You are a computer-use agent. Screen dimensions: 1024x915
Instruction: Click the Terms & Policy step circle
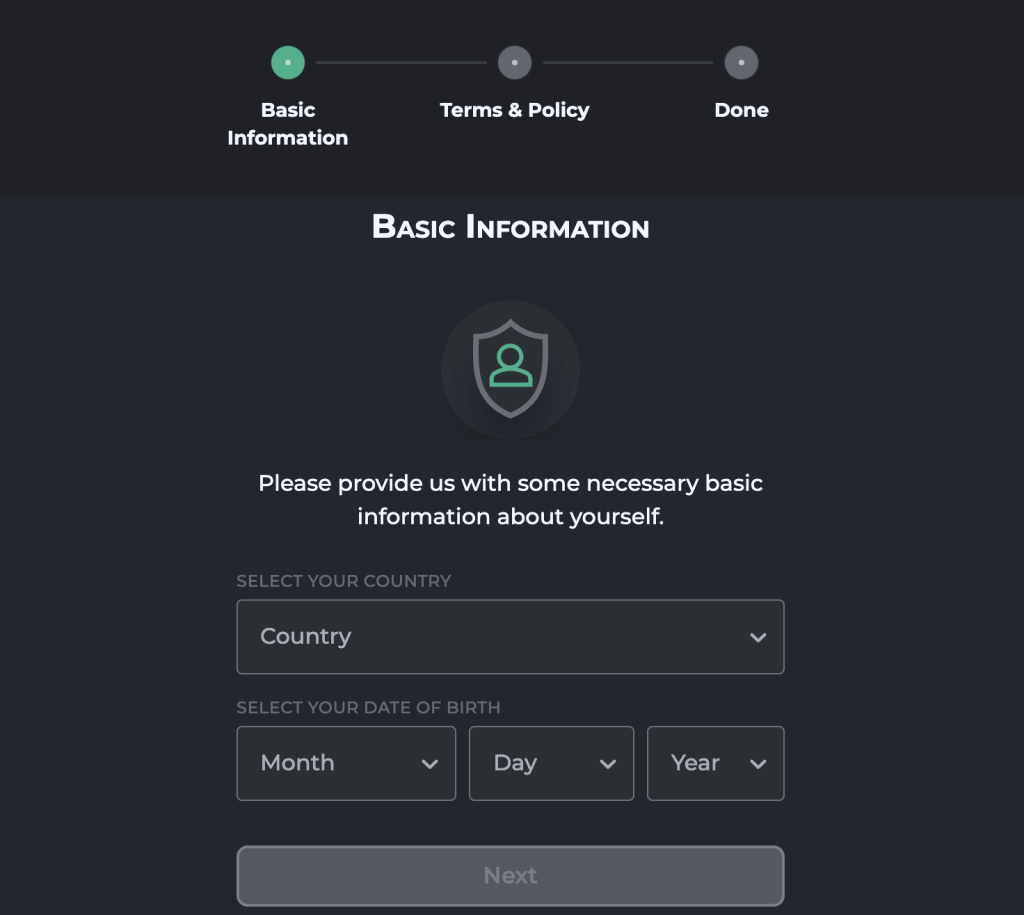515,63
